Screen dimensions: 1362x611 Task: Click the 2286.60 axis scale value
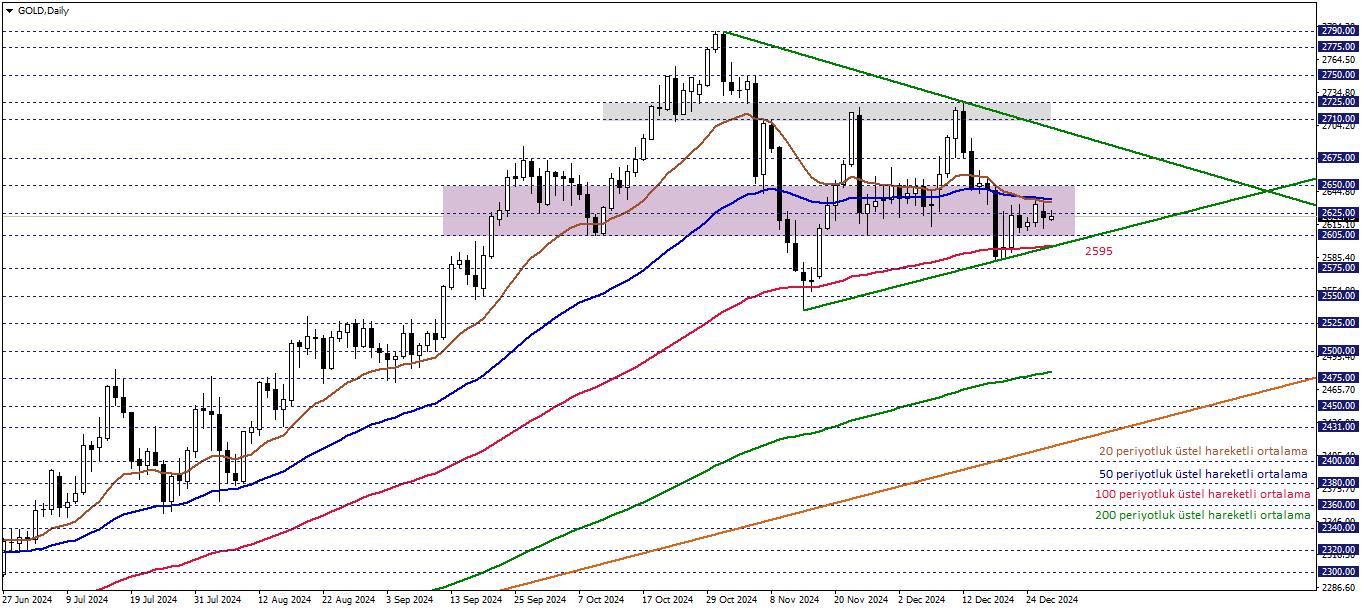coord(1338,590)
